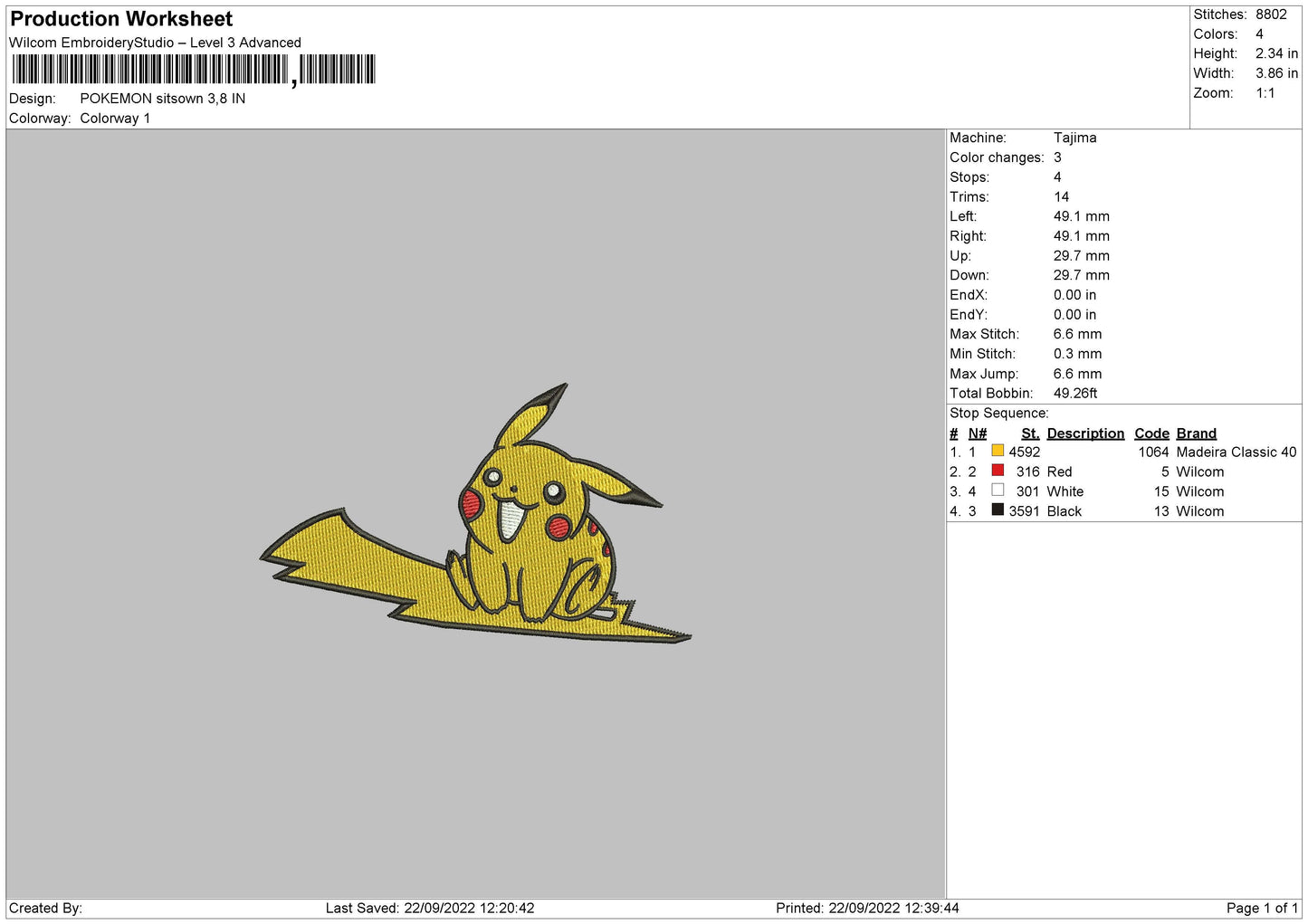
Task: Click the Colors value 4
Action: (x=1259, y=34)
